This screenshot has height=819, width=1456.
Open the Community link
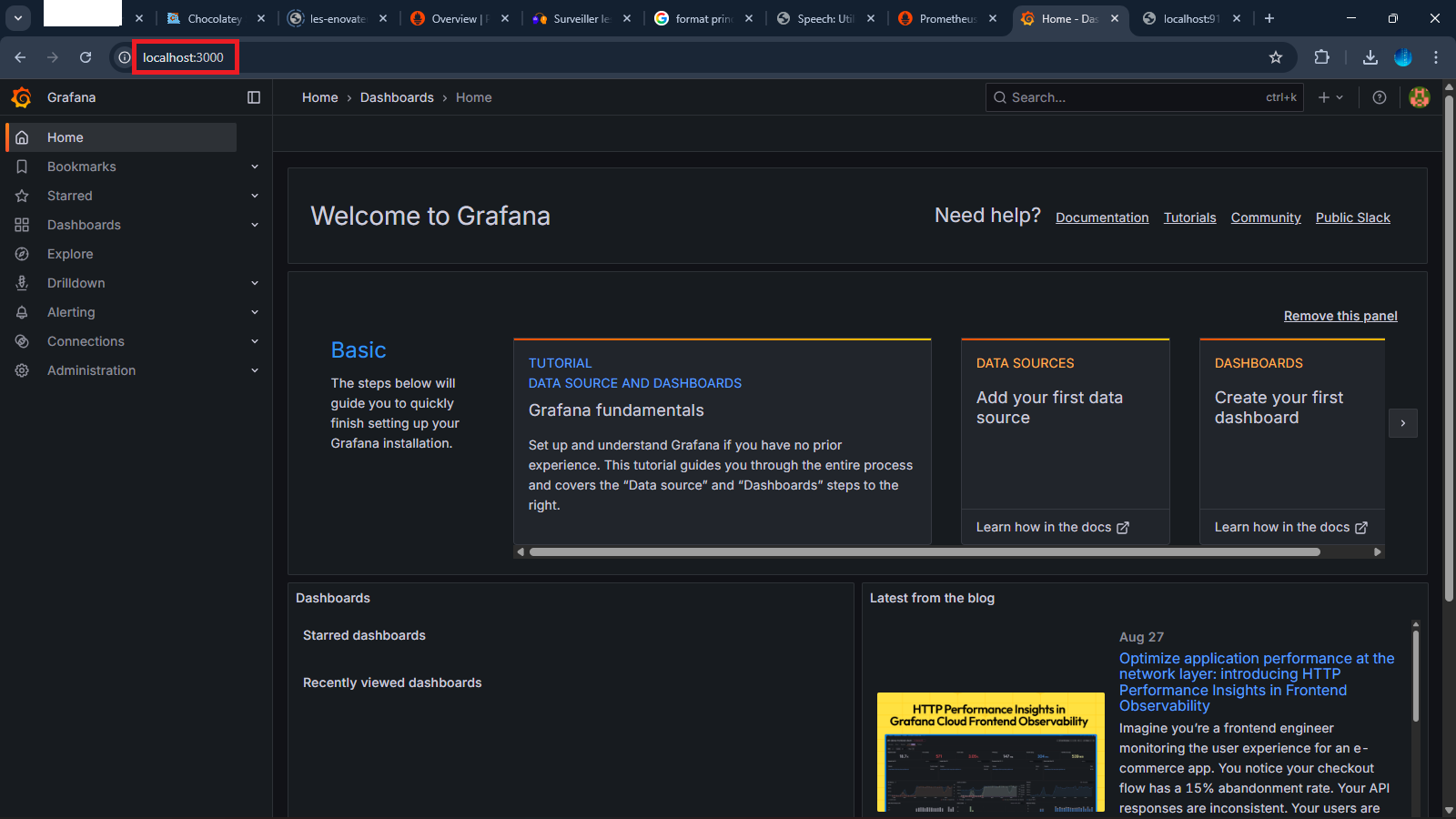(x=1266, y=217)
